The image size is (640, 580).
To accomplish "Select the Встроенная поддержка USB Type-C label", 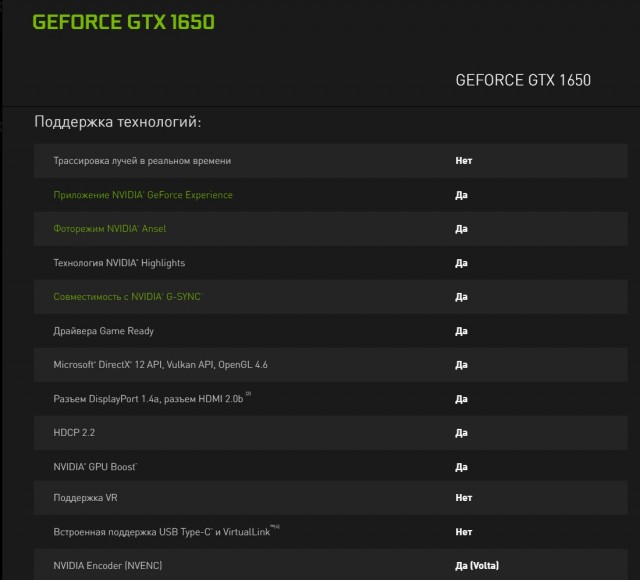I will [x=167, y=531].
